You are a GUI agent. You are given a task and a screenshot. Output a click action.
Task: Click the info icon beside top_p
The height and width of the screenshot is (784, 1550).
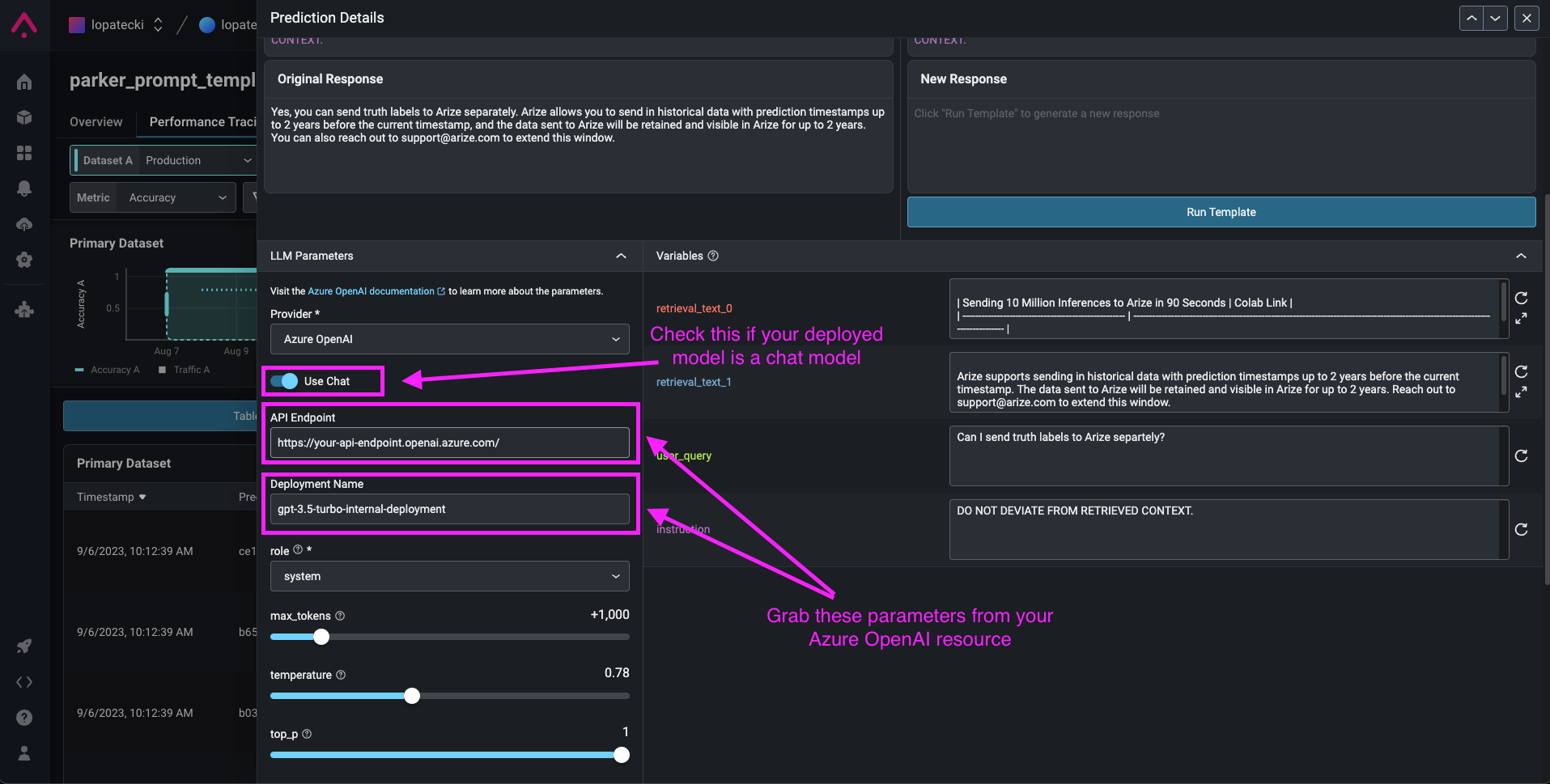(307, 734)
